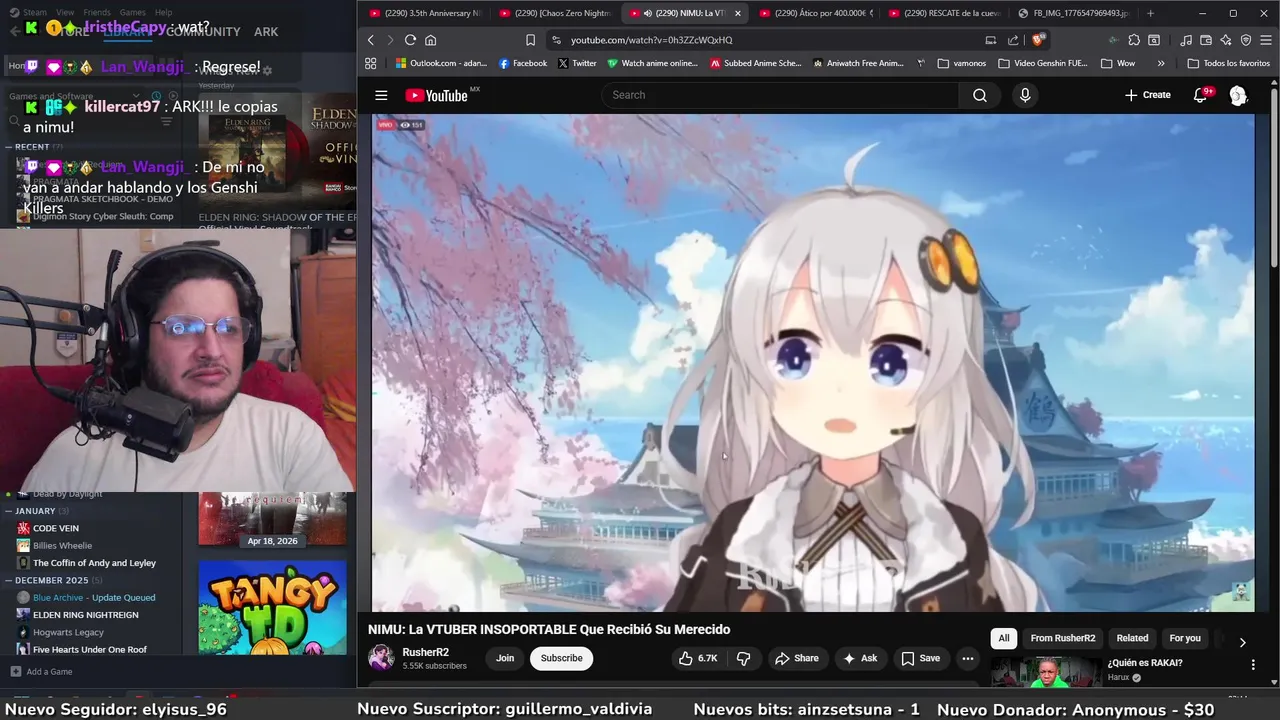This screenshot has height=720, width=1280.
Task: Show hidden bookmarks with the double chevron
Action: click(1160, 63)
